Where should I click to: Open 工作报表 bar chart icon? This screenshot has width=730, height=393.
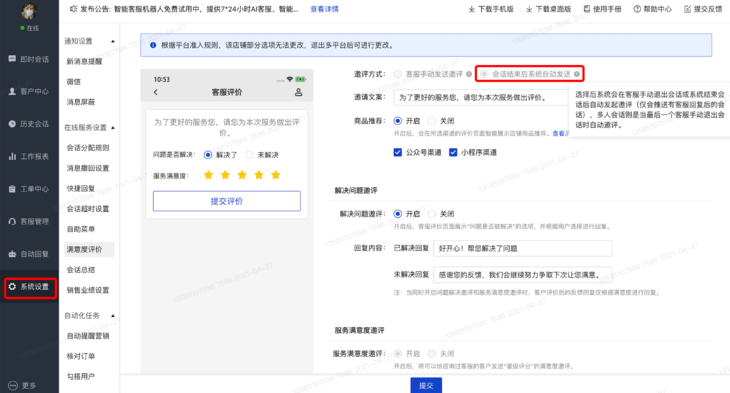[x=12, y=156]
